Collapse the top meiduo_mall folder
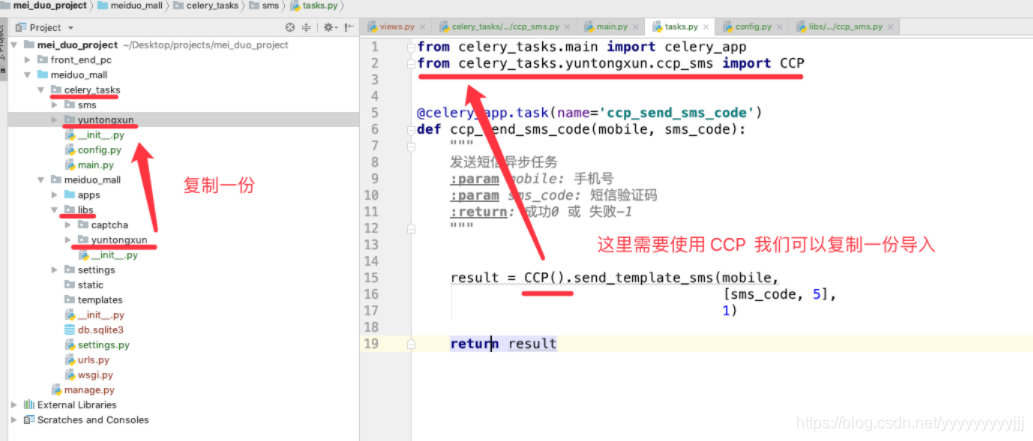Viewport: 1033px width, 441px height. [x=28, y=75]
